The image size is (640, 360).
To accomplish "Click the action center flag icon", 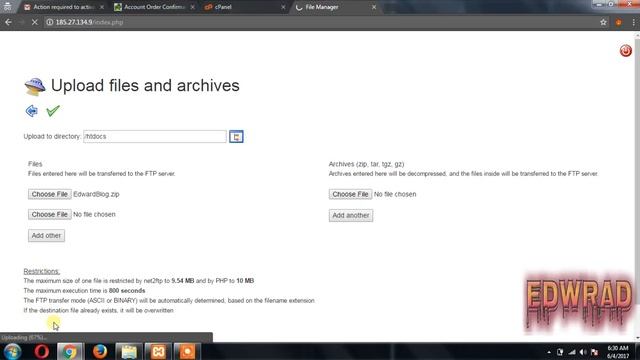I will pyautogui.click(x=594, y=352).
